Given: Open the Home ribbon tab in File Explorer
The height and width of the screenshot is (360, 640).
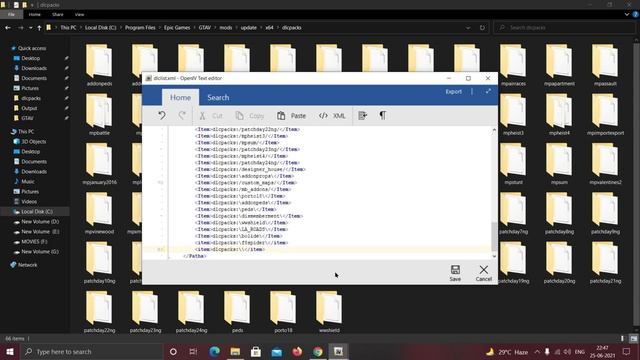Looking at the screenshot, I should 35,14.
